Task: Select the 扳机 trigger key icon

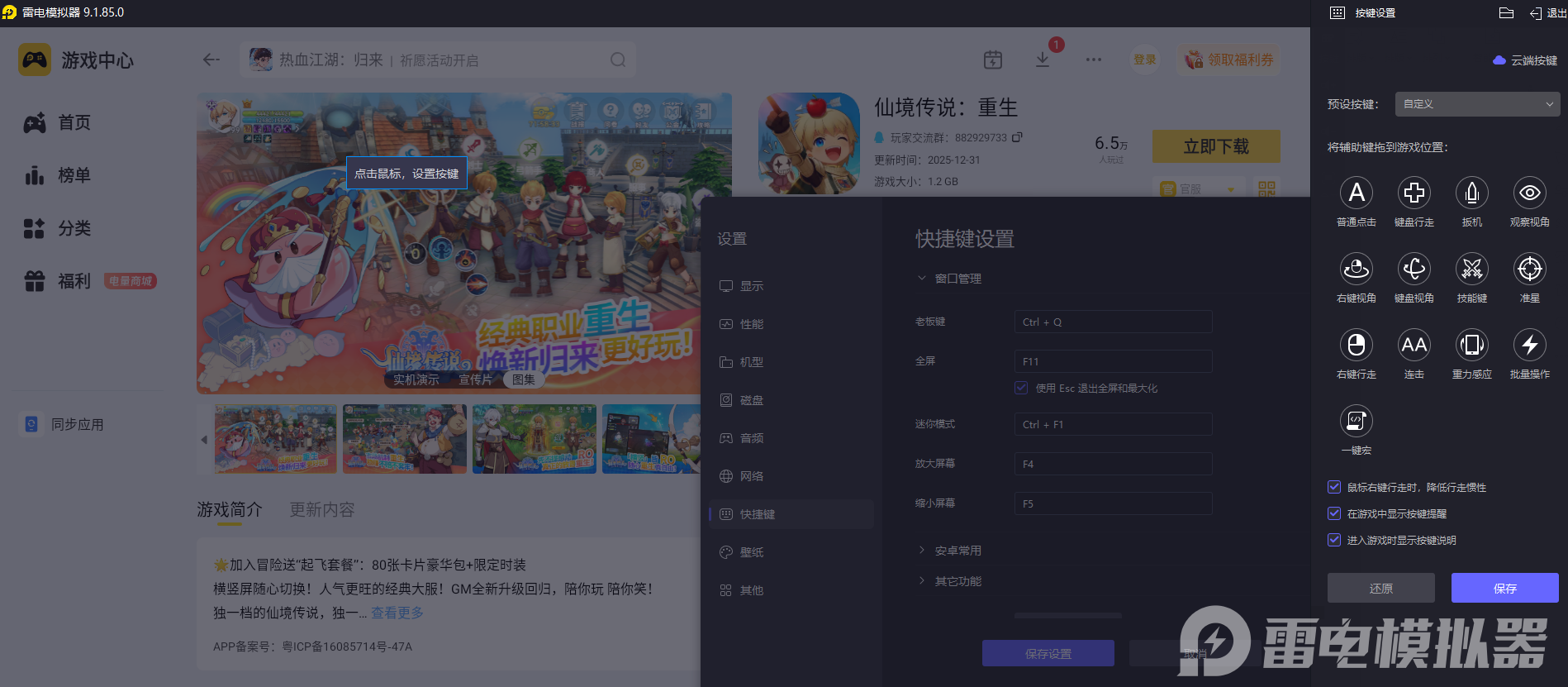Action: pos(1472,193)
